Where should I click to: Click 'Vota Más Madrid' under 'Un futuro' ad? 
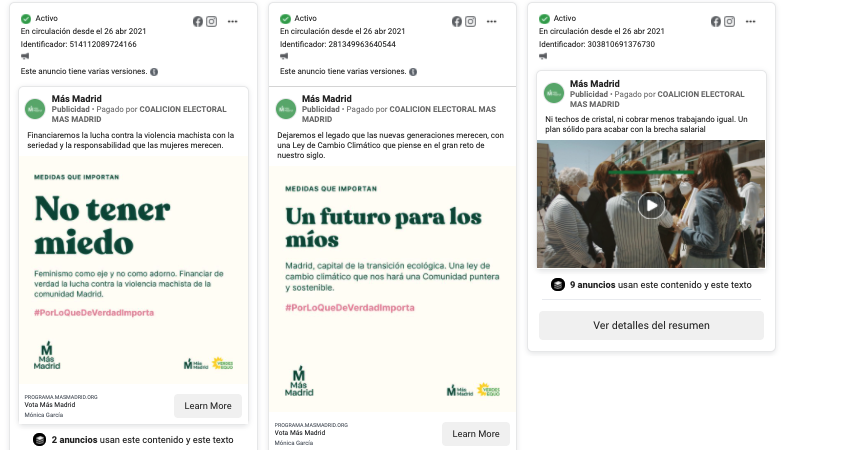300,432
